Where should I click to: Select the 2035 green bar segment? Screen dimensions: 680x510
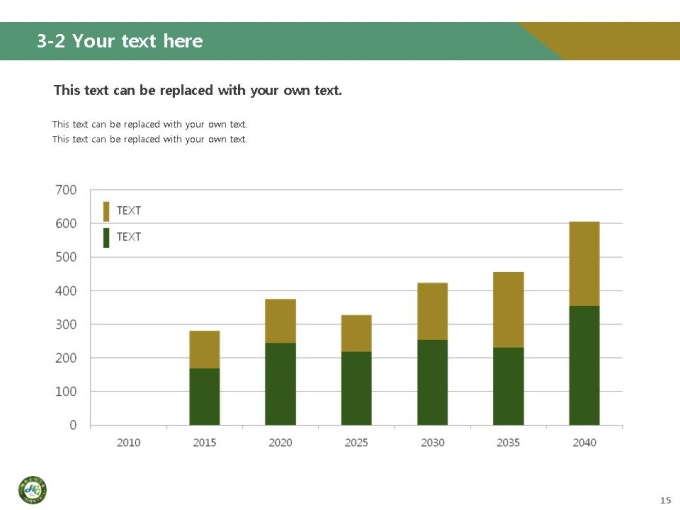pos(508,386)
